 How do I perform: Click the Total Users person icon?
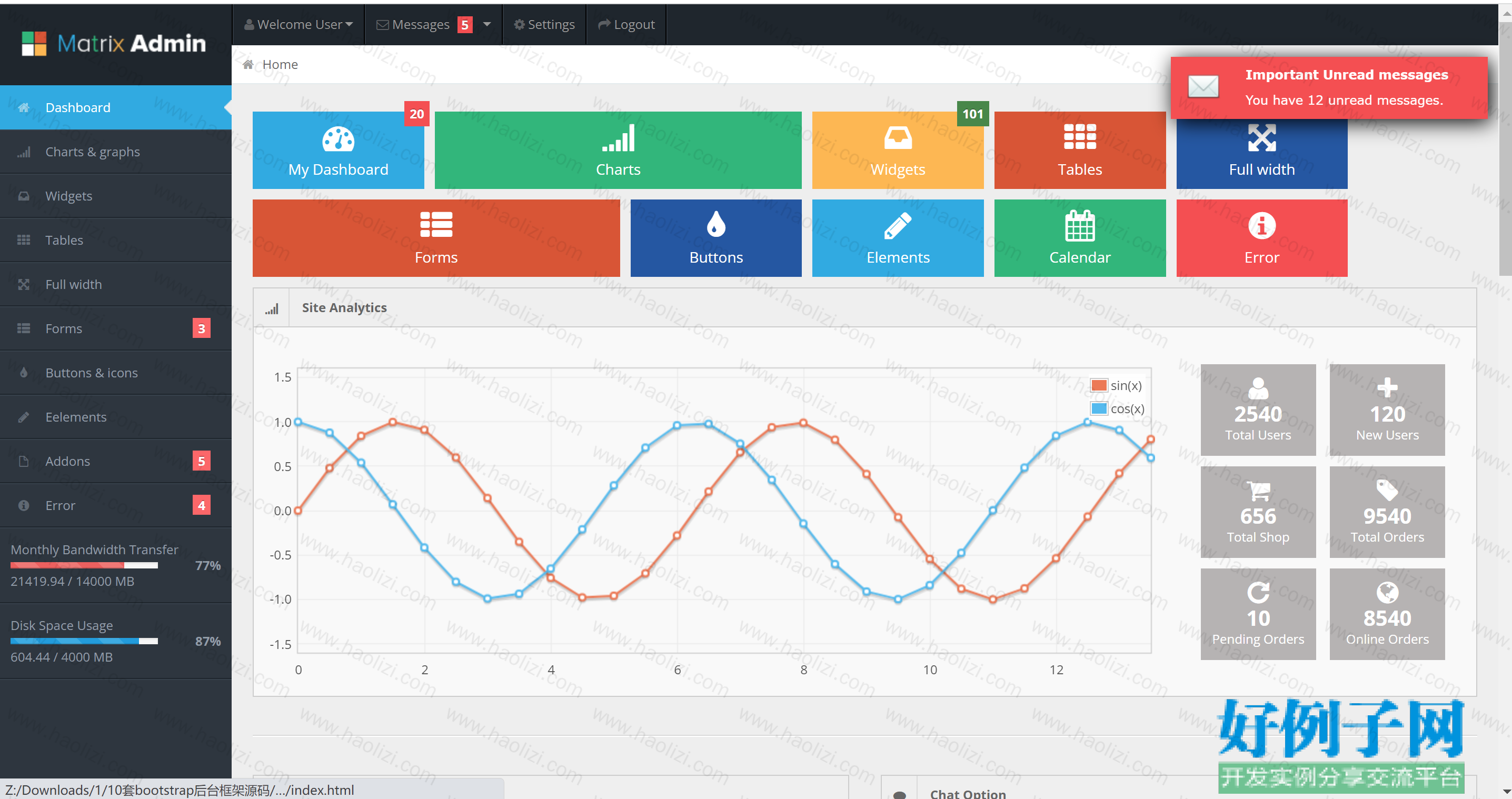point(1258,388)
